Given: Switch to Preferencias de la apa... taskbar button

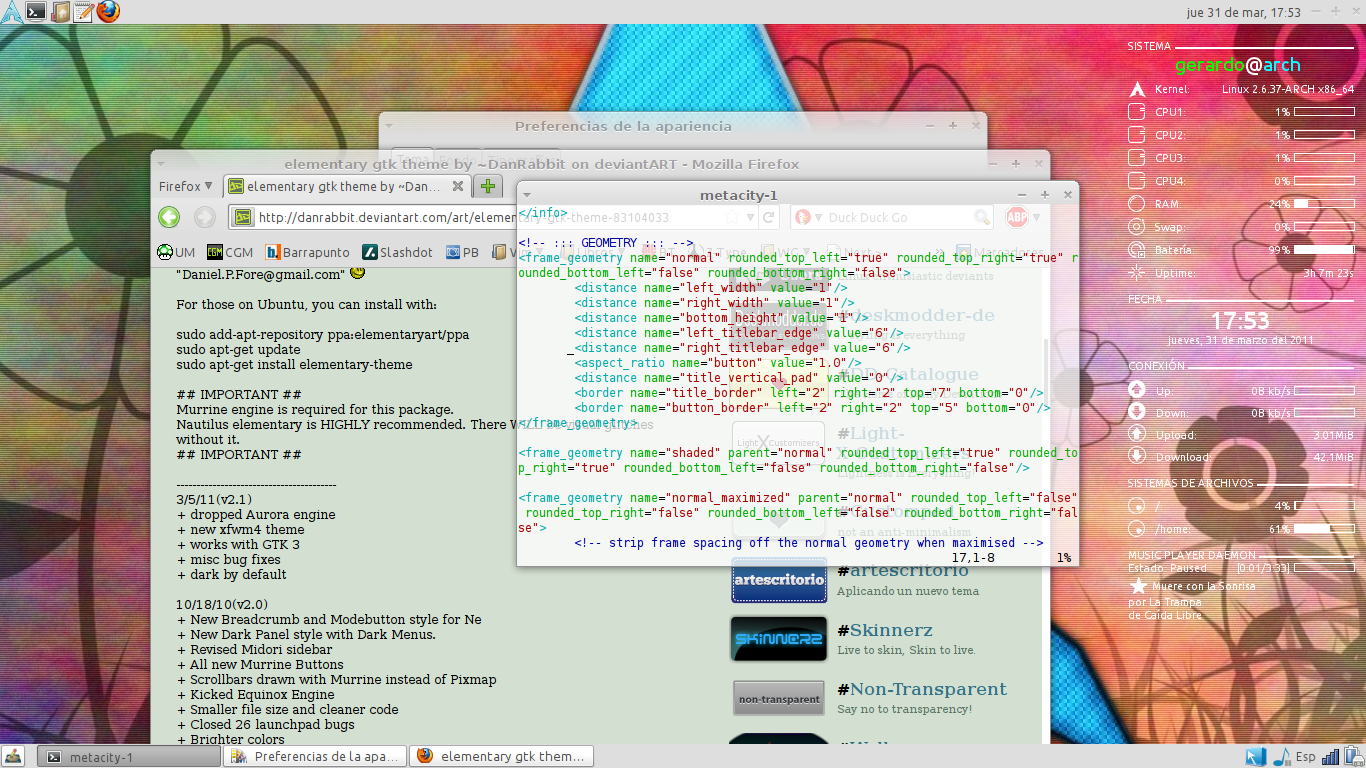Looking at the screenshot, I should (315, 757).
